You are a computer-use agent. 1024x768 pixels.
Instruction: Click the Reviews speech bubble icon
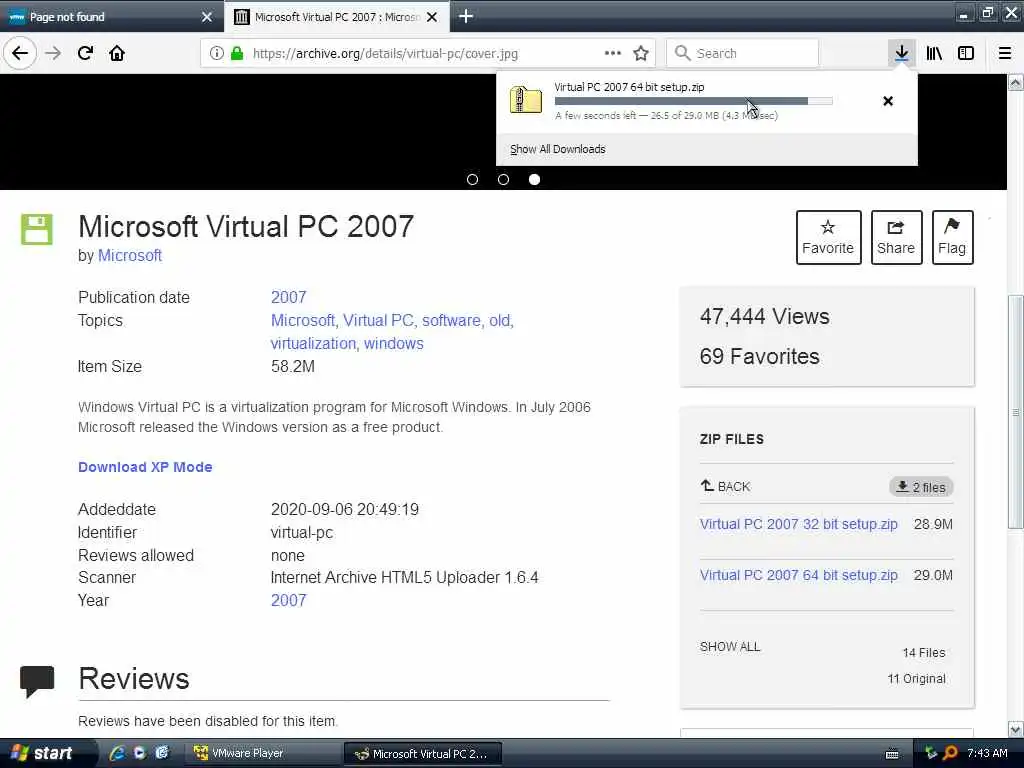(x=37, y=681)
